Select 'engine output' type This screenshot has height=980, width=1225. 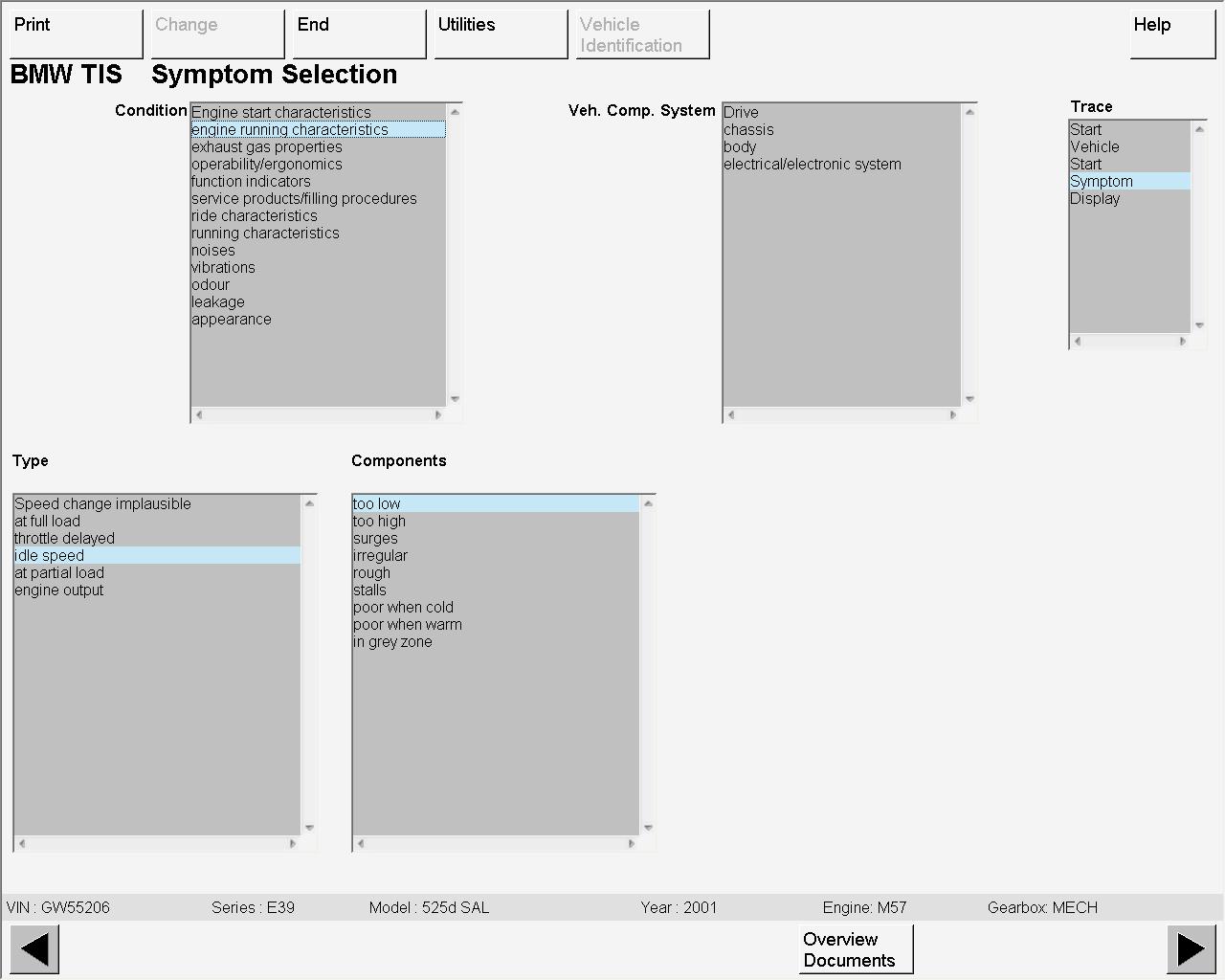(157, 590)
